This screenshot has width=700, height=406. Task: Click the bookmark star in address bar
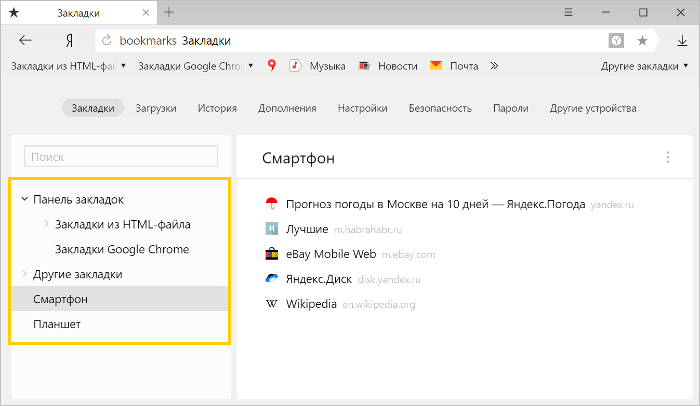[642, 41]
